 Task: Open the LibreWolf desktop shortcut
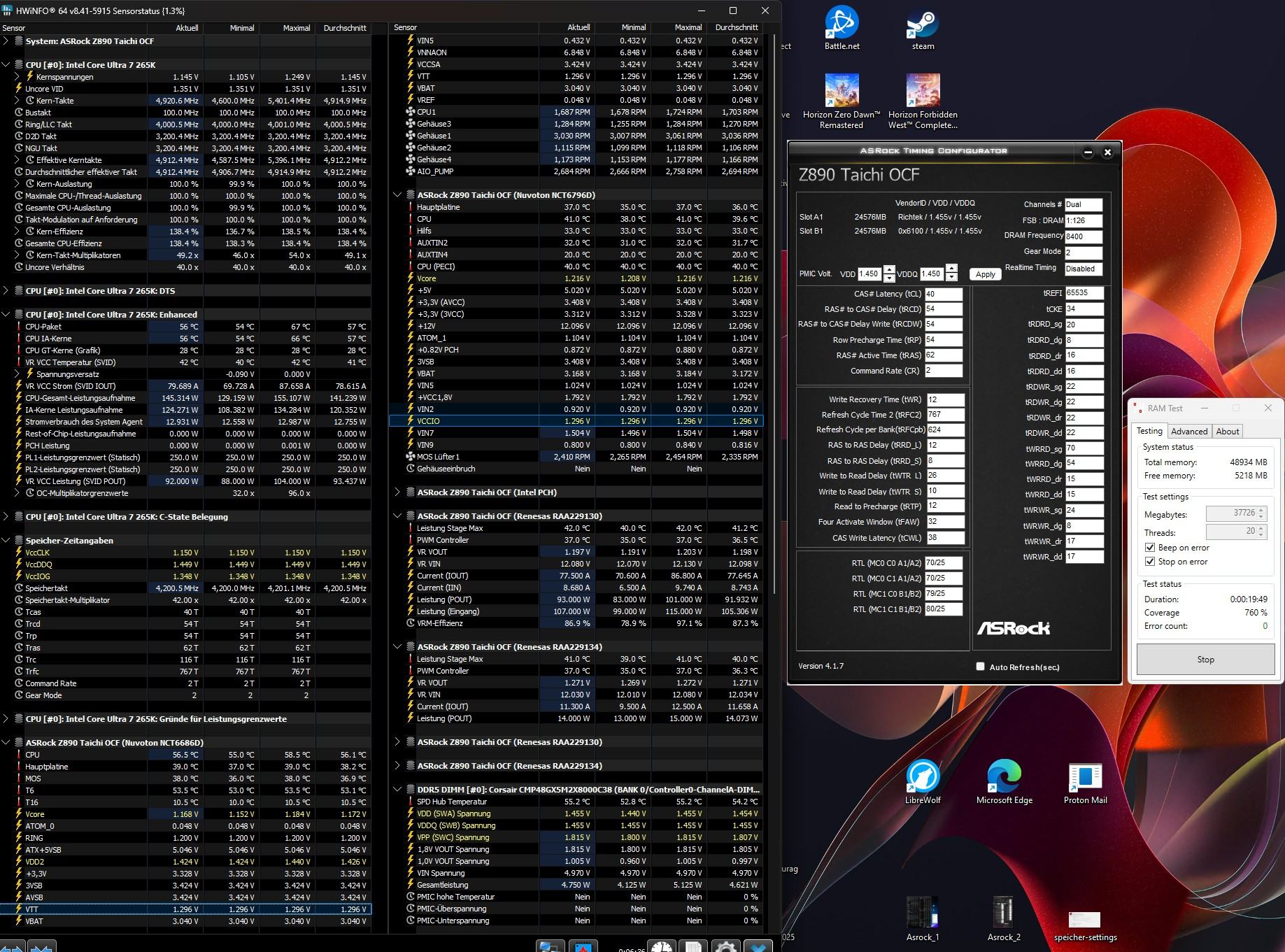(x=923, y=782)
